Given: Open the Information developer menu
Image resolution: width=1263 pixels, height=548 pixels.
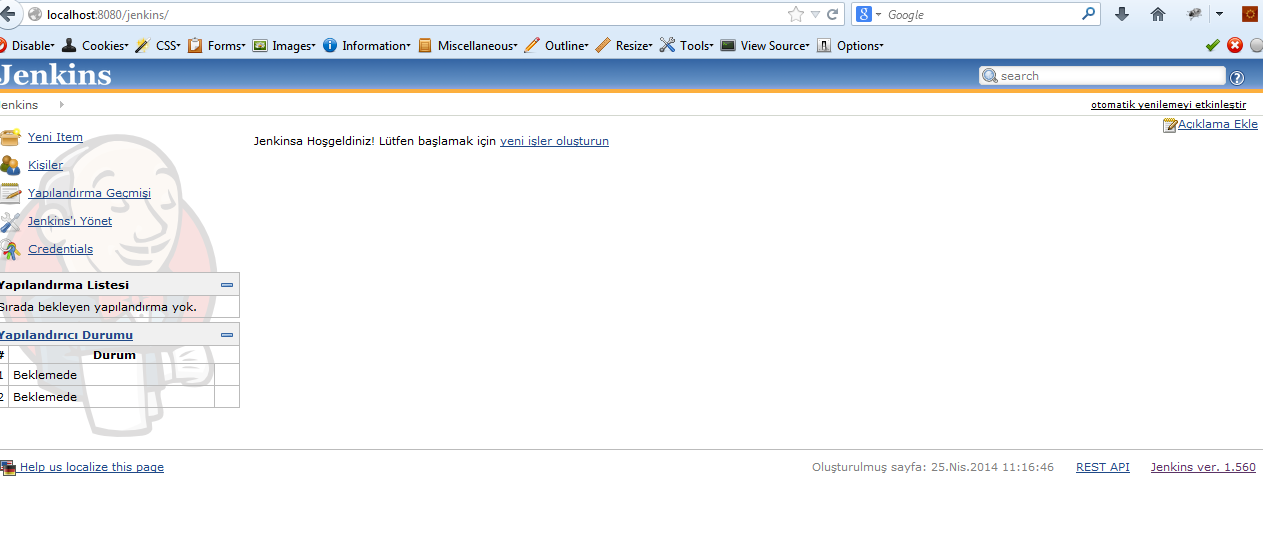Looking at the screenshot, I should click(x=367, y=45).
